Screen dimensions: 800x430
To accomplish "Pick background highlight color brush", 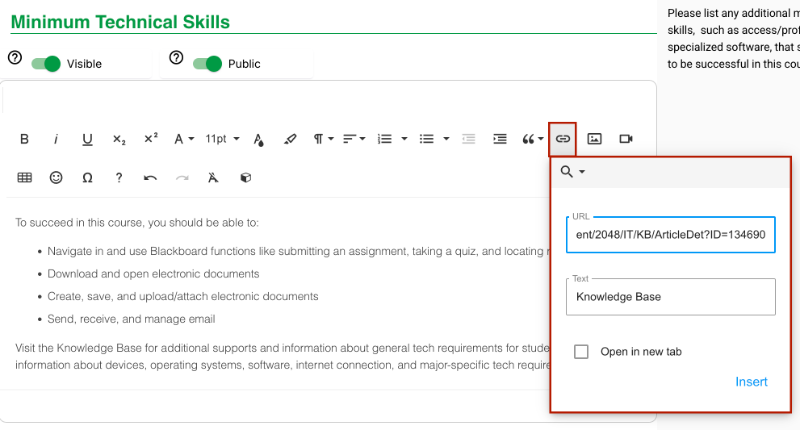I will 290,139.
